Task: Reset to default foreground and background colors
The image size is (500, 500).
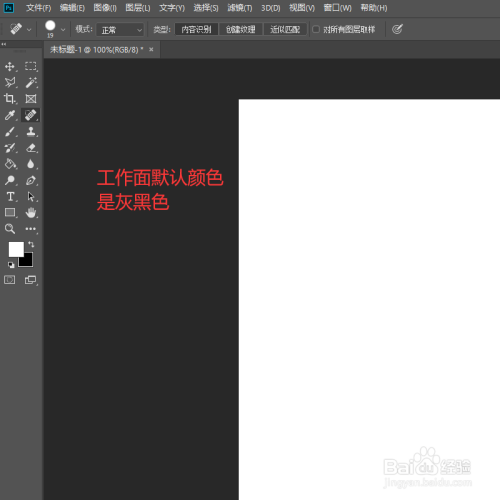Action: pos(11,265)
